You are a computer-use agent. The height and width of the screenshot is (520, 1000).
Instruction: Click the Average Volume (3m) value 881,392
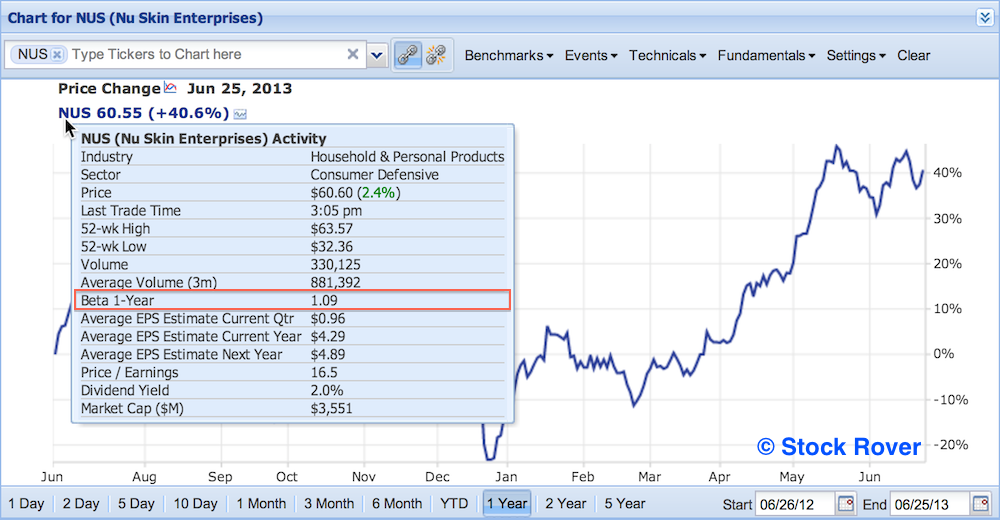(x=335, y=282)
